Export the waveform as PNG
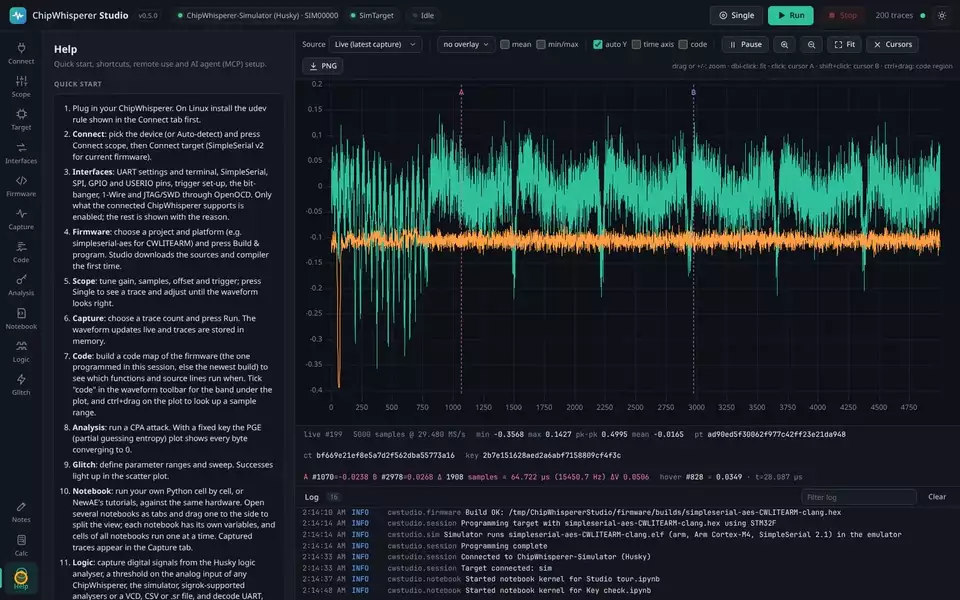Viewport: 960px width, 600px height. (323, 66)
